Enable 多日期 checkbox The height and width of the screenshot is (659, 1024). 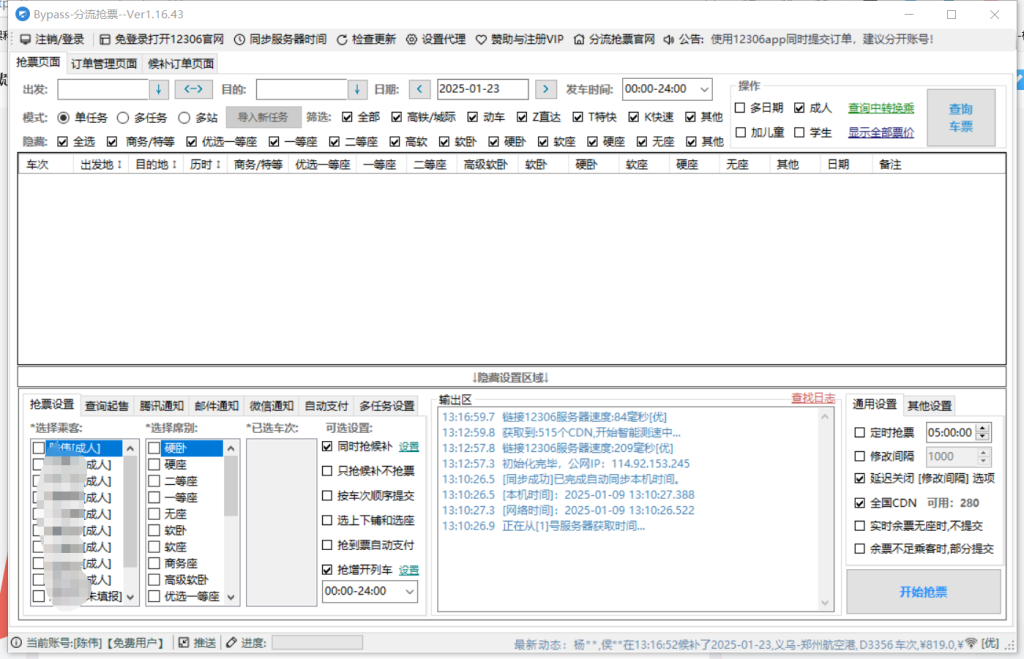point(740,108)
